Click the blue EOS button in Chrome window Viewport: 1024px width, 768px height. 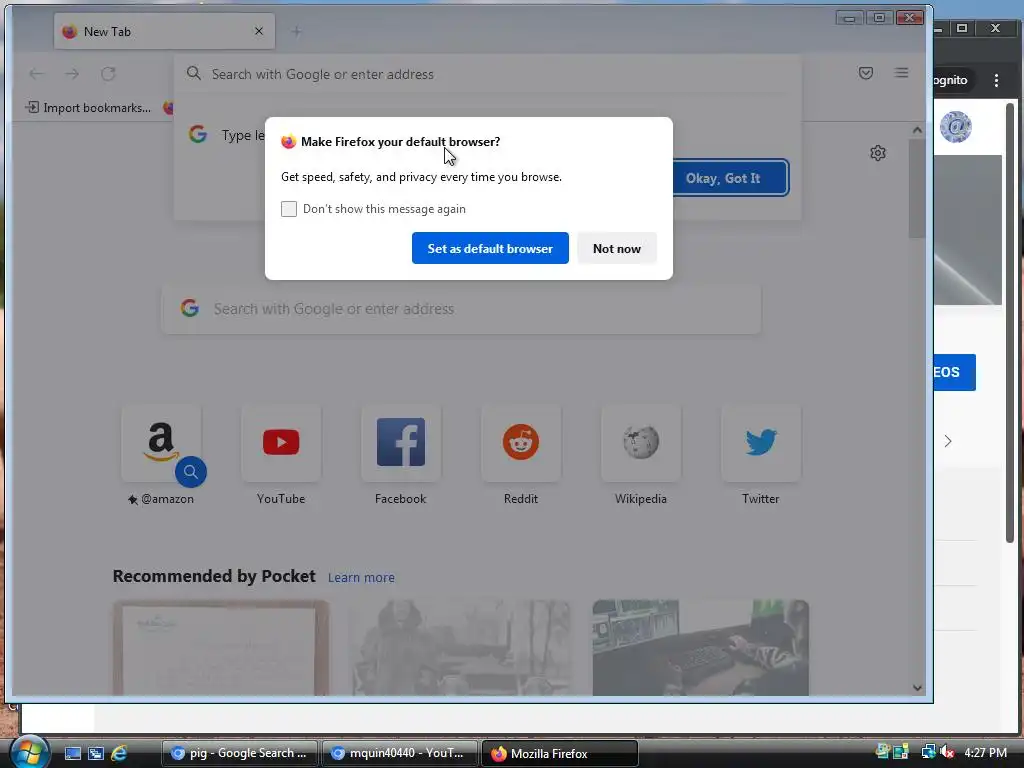pyautogui.click(x=955, y=372)
